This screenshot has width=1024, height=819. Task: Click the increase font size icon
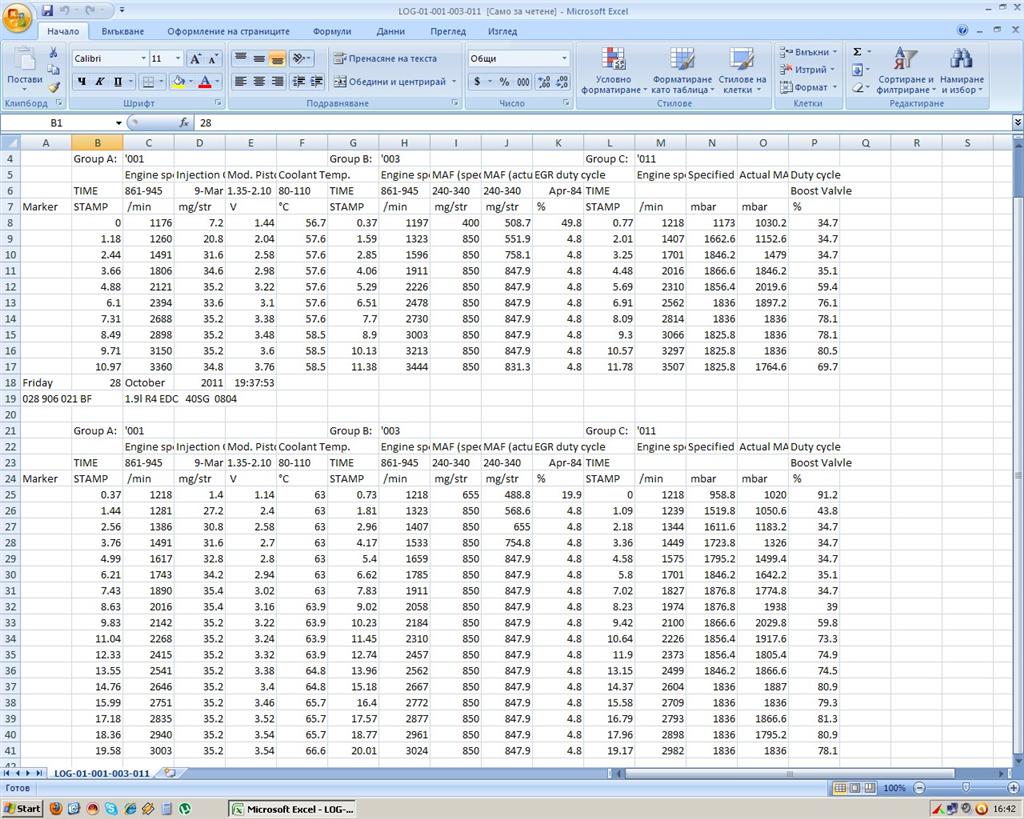click(x=197, y=59)
